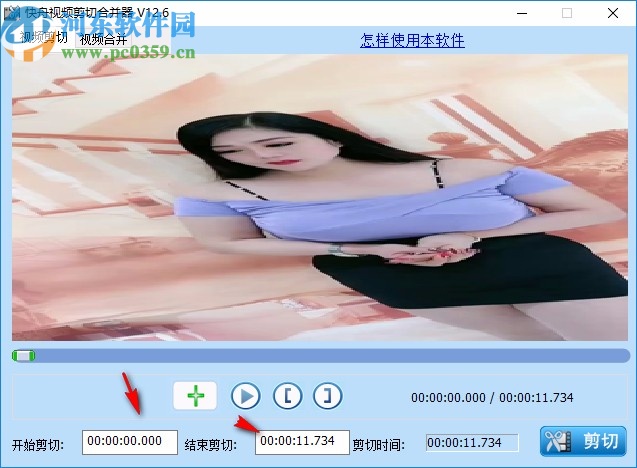This screenshot has width=637, height=468.
Task: Click the green plus add video button
Action: pyautogui.click(x=195, y=395)
